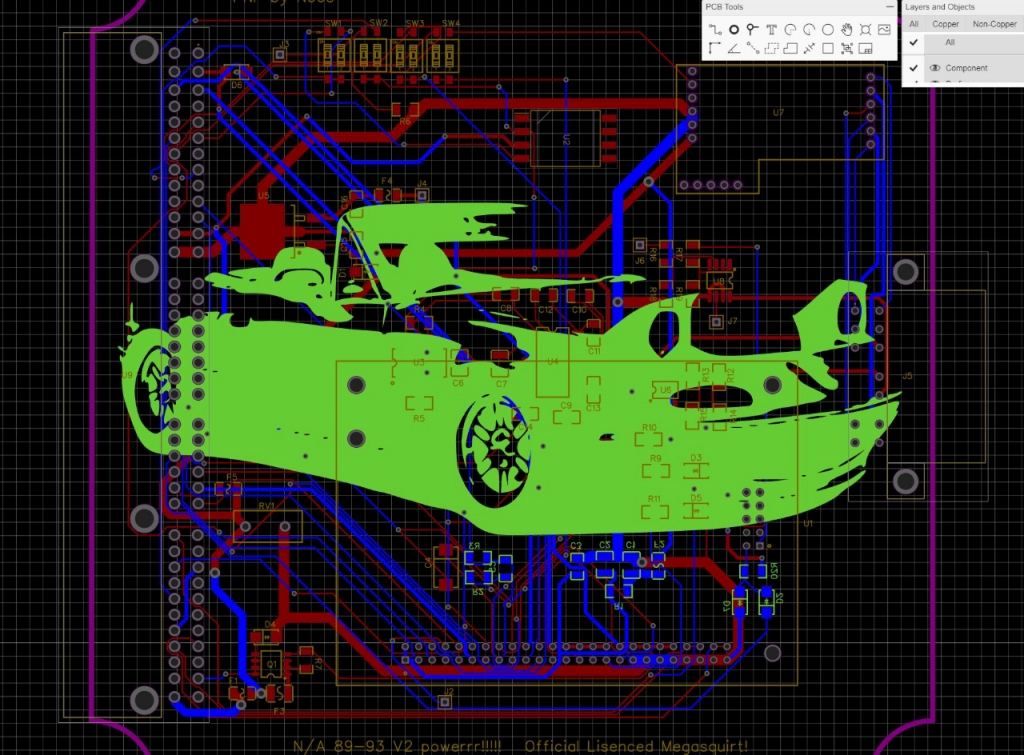Open the Non-Copper tab

pyautogui.click(x=994, y=24)
